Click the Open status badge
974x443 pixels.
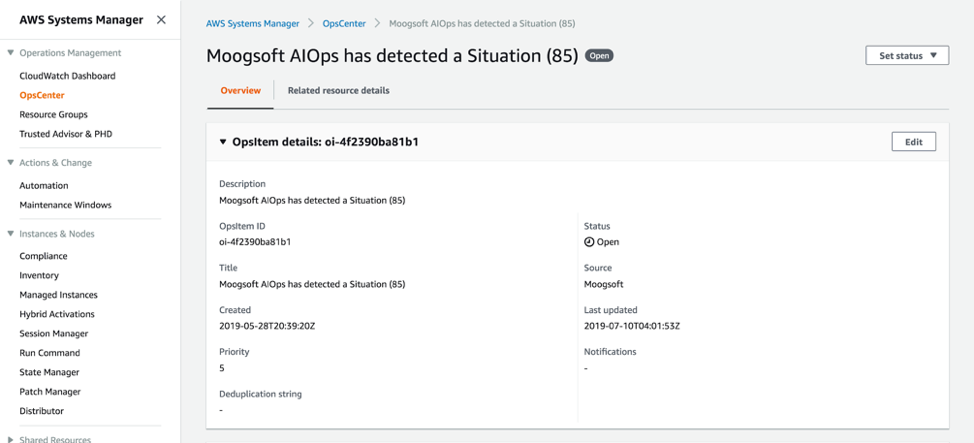pyautogui.click(x=599, y=56)
